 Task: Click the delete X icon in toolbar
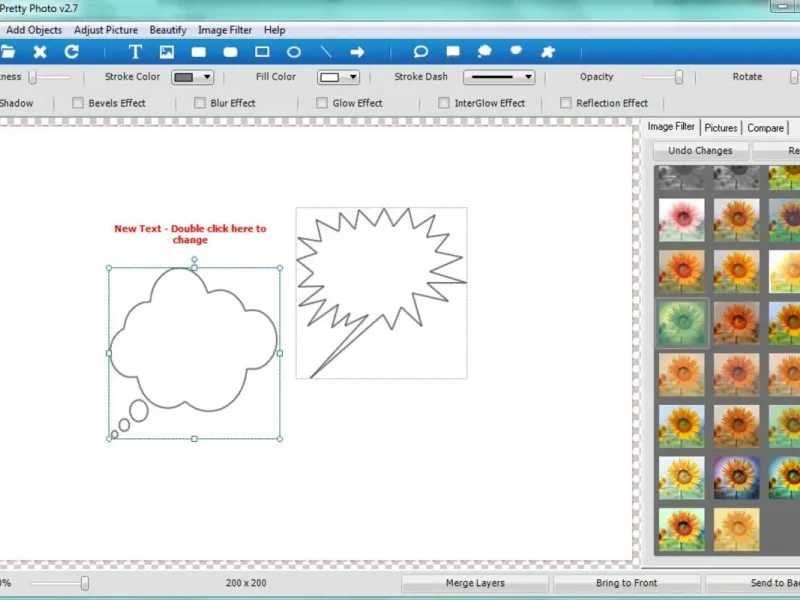tap(40, 52)
